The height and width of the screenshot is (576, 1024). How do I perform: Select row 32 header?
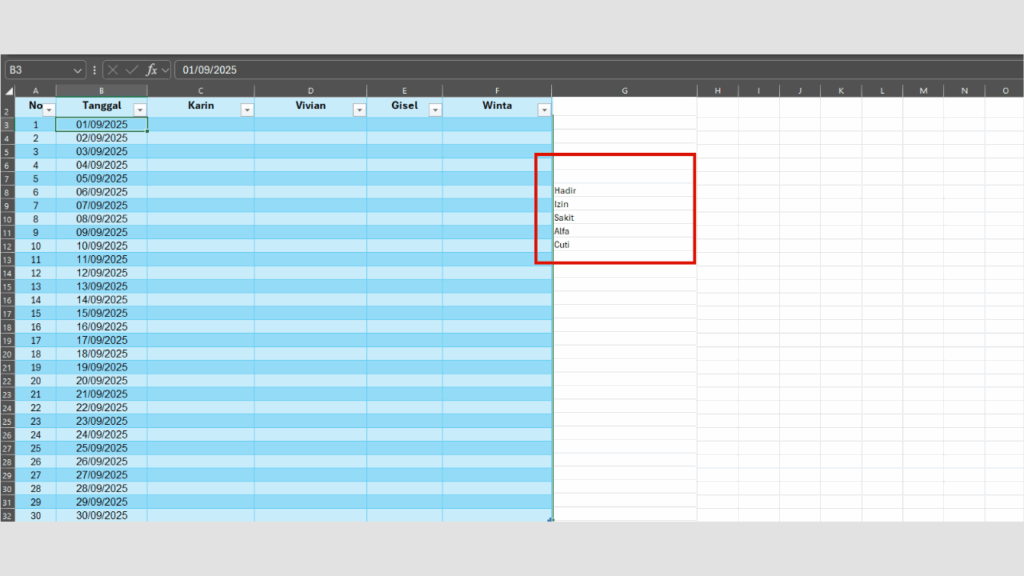point(8,516)
